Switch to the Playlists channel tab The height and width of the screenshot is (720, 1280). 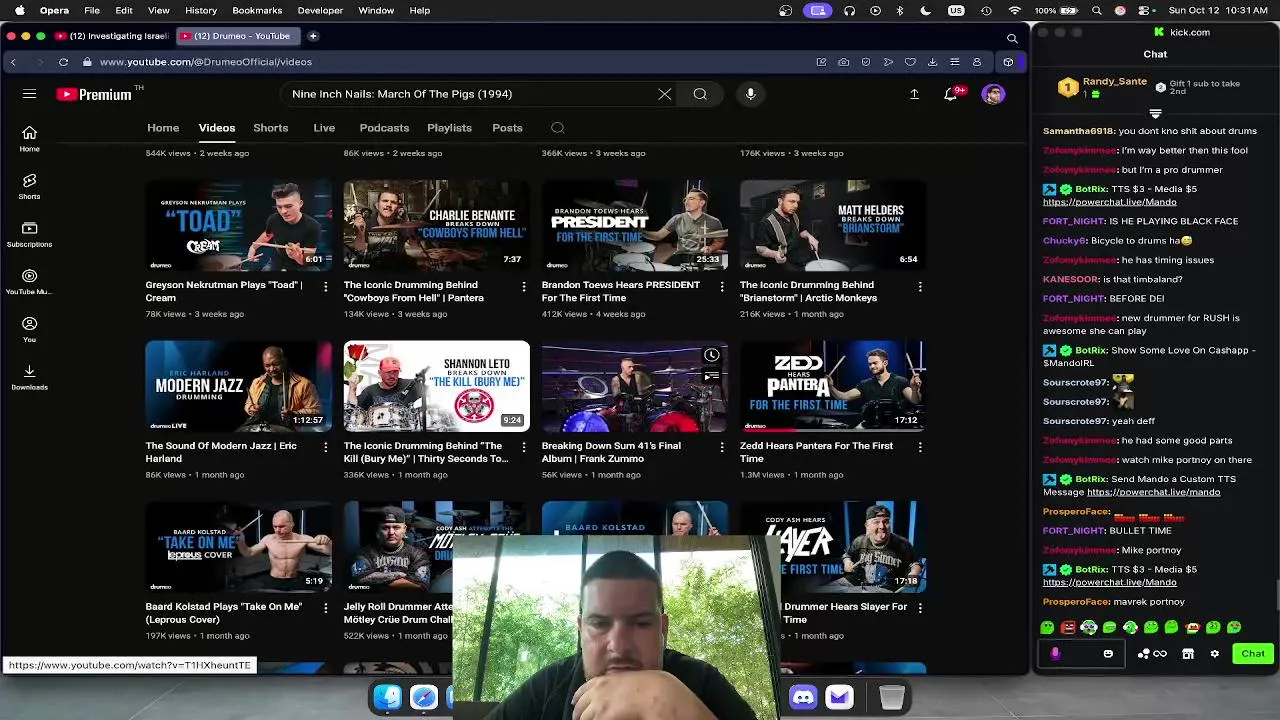[x=449, y=128]
